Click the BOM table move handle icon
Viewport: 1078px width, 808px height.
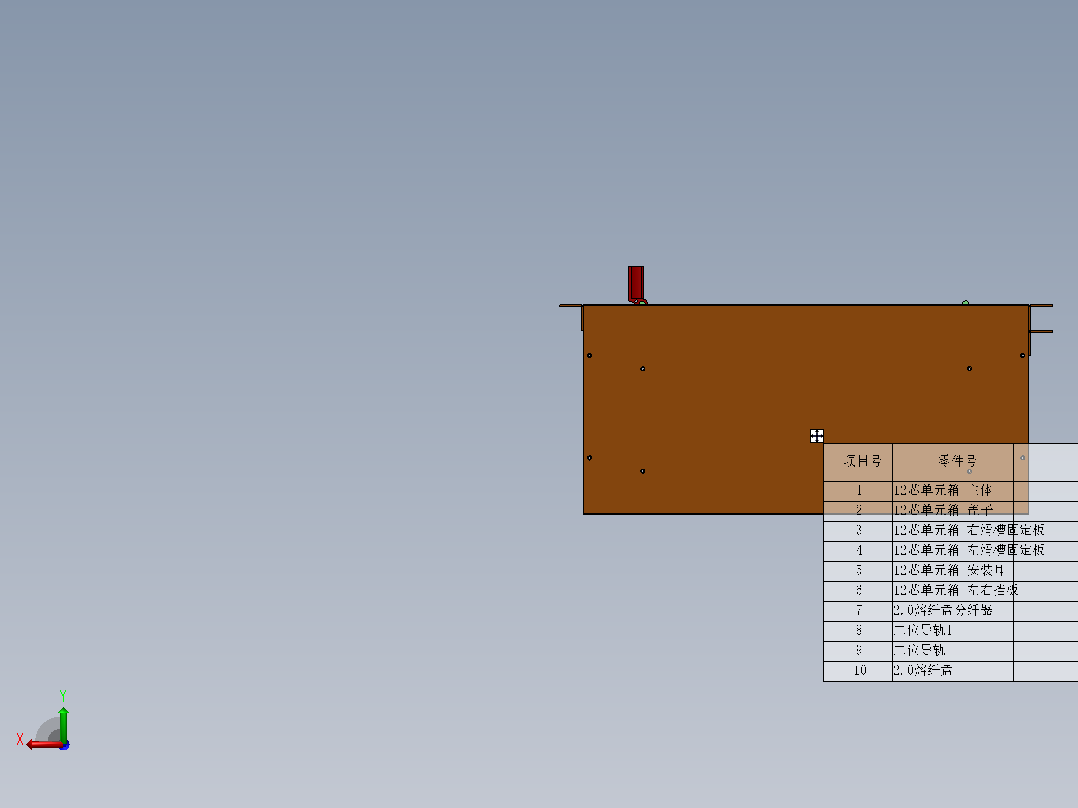(x=817, y=436)
